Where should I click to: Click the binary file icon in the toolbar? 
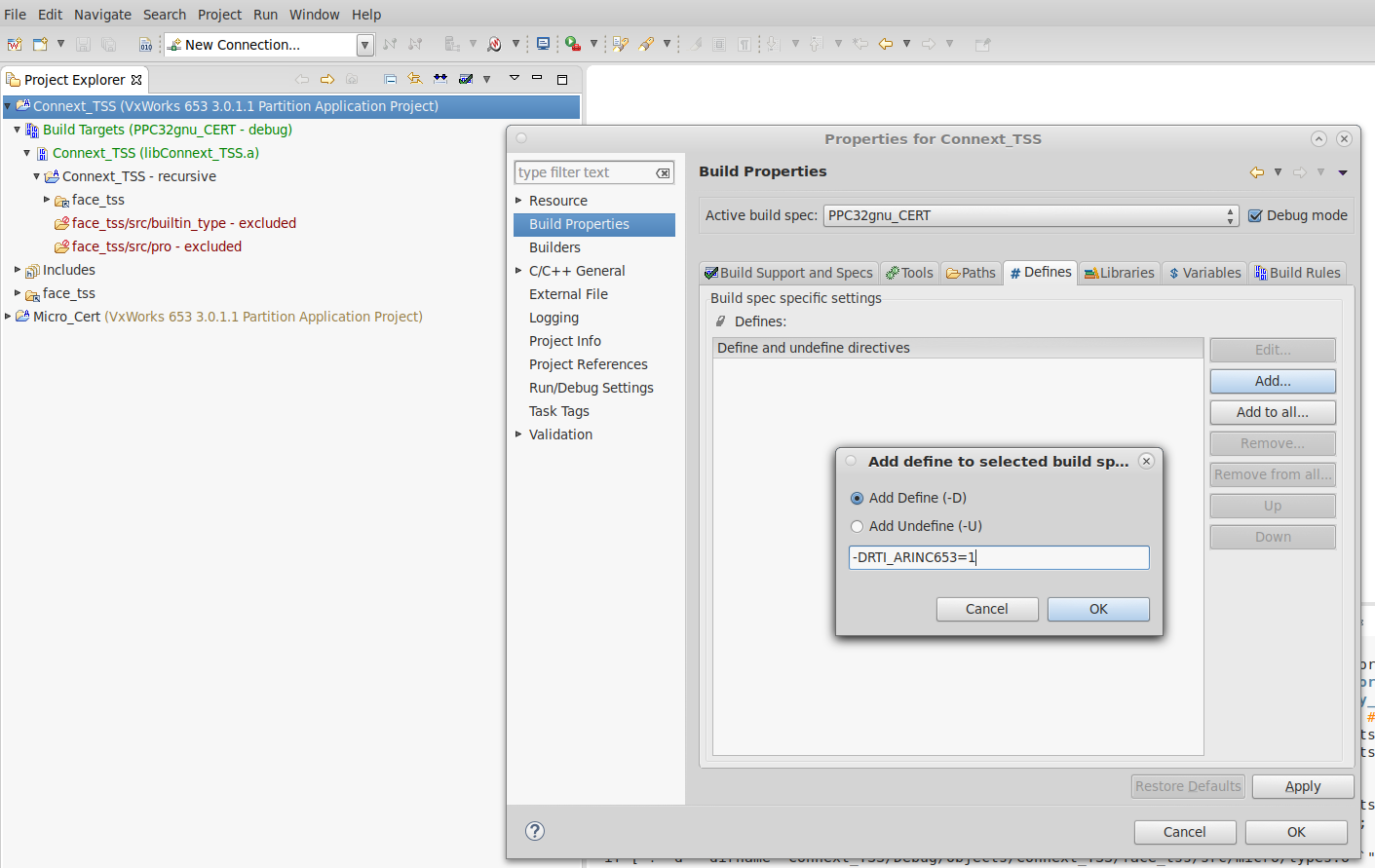[x=145, y=44]
